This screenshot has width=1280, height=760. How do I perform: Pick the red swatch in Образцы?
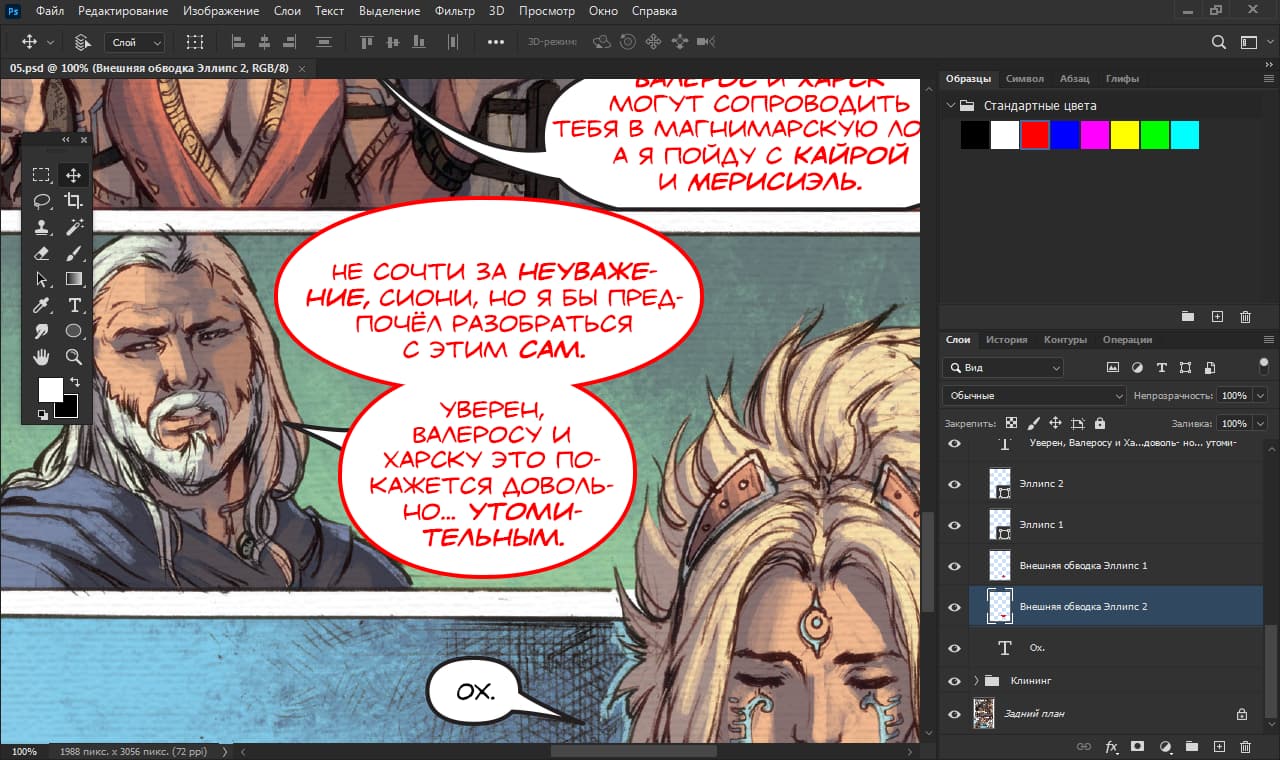pyautogui.click(x=1035, y=135)
